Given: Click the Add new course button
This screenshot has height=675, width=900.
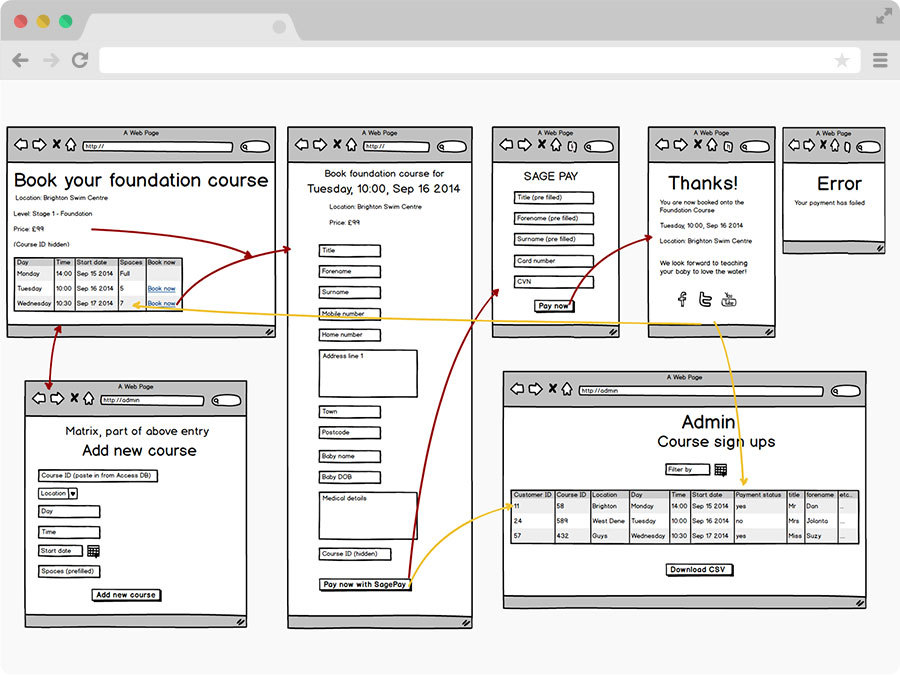Looking at the screenshot, I should click(x=126, y=595).
